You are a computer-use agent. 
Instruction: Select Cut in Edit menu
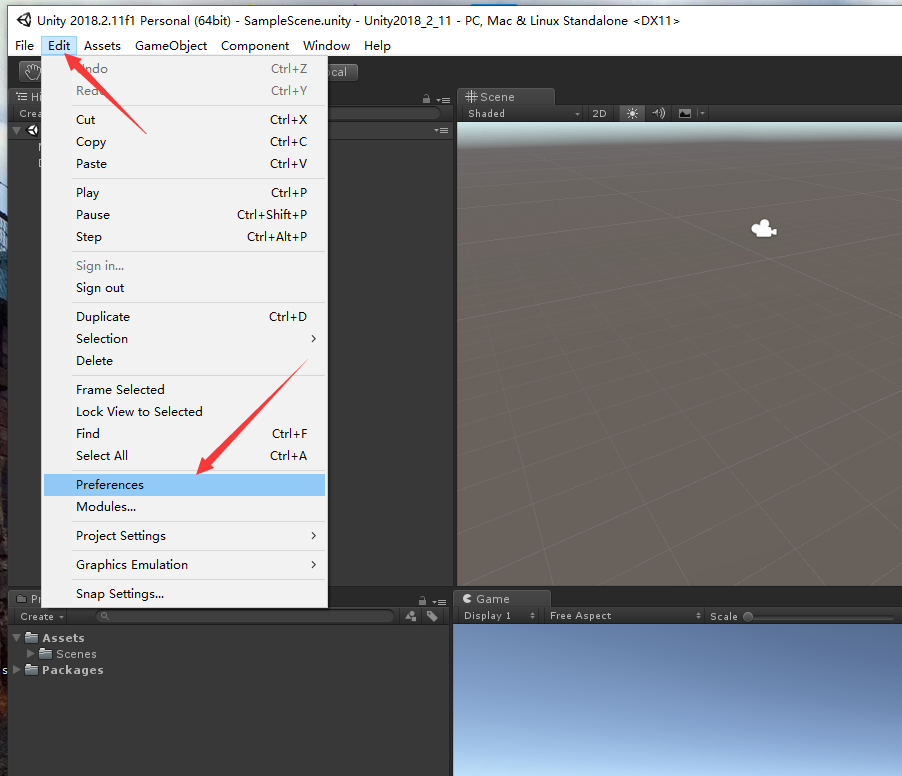[x=185, y=119]
